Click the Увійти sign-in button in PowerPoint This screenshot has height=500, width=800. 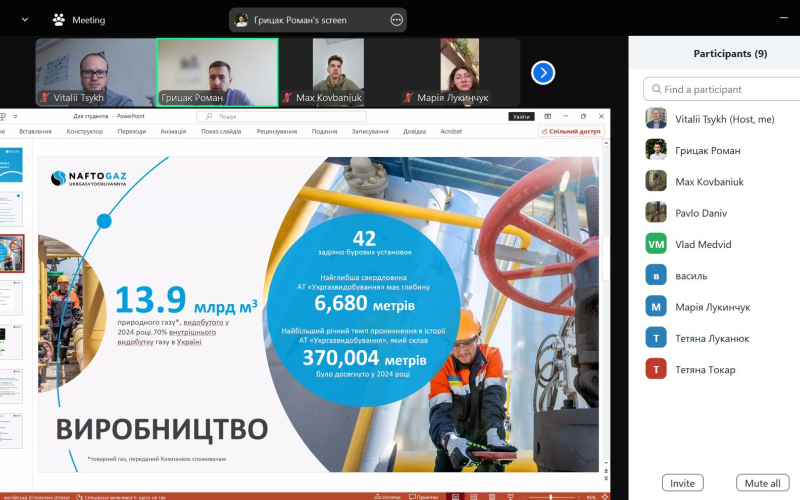[x=521, y=116]
